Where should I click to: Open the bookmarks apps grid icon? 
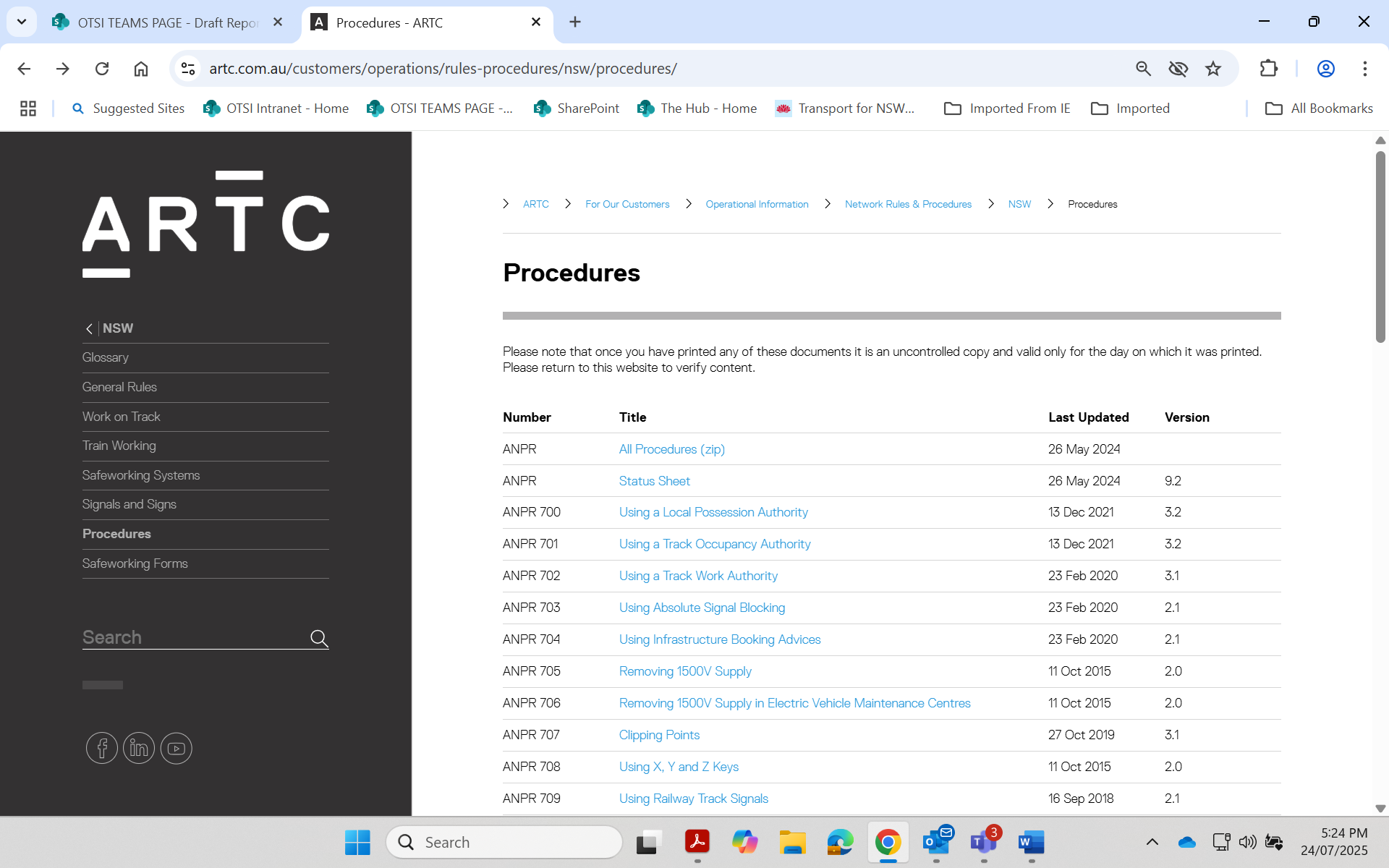[x=28, y=109]
